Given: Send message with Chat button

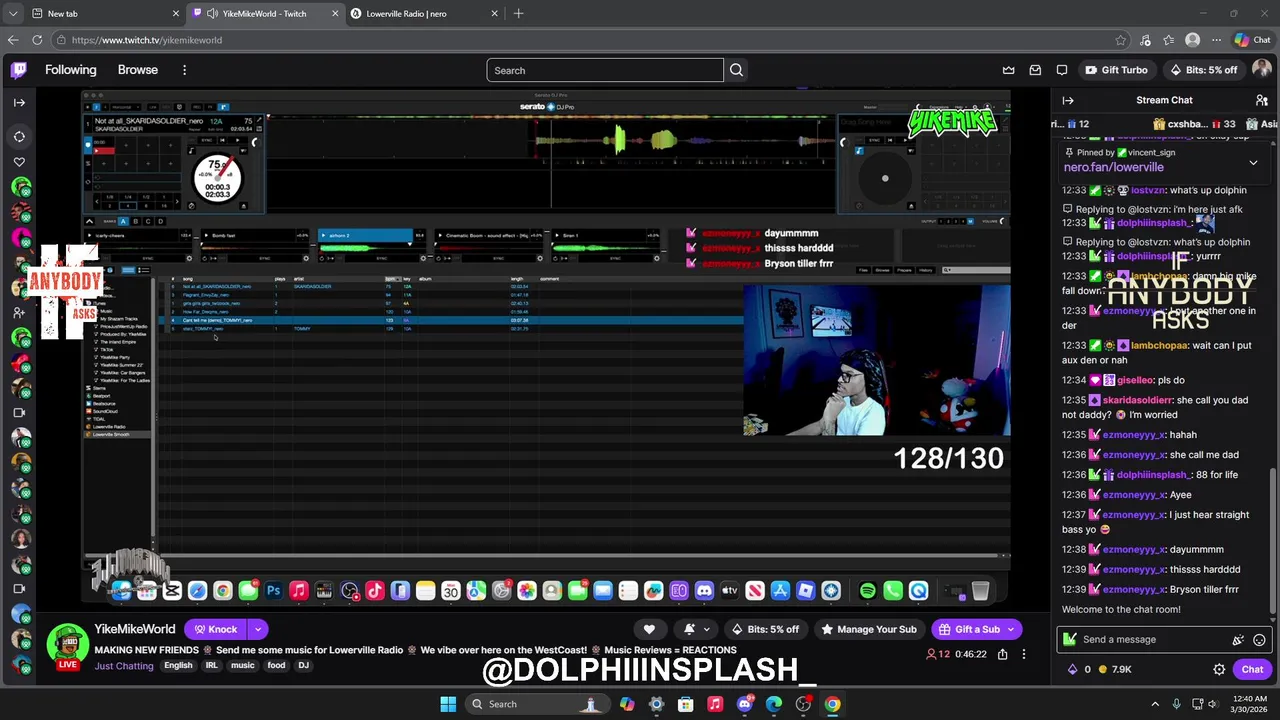Looking at the screenshot, I should (1252, 670).
